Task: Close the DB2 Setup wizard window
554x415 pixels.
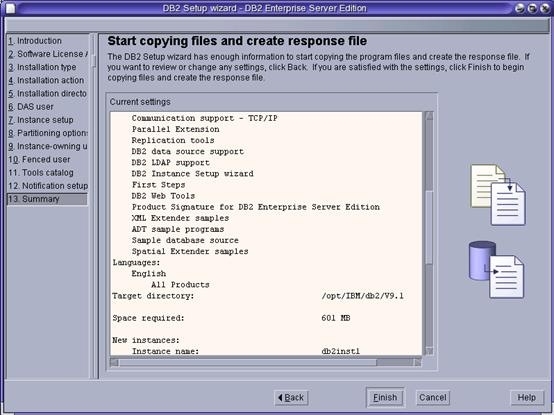Action: coord(545,8)
